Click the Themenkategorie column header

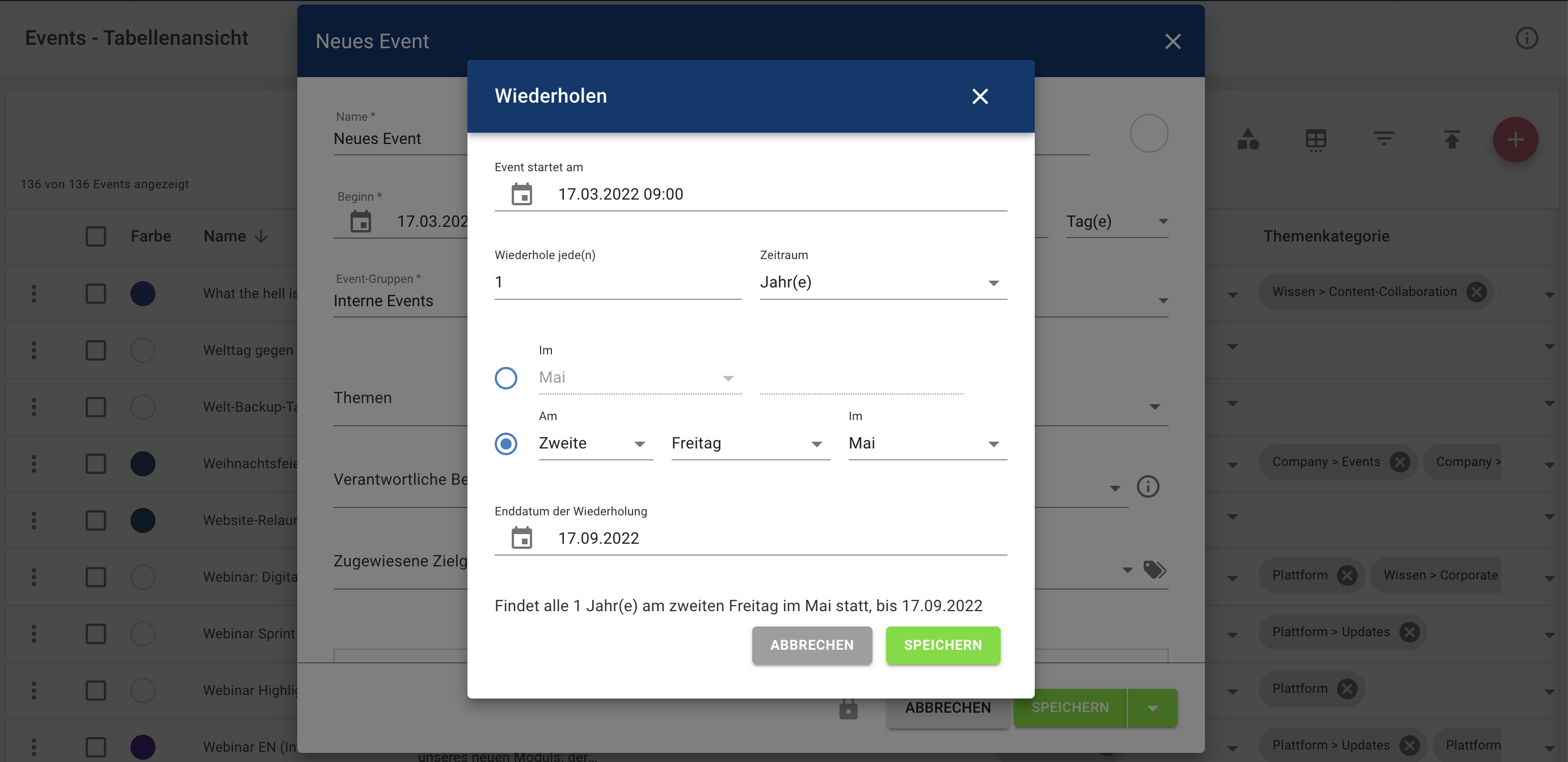[x=1326, y=236]
